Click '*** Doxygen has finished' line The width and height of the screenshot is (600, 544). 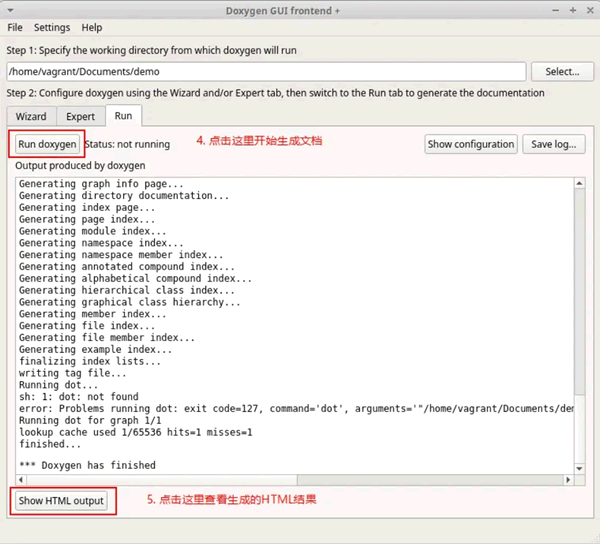[87, 465]
